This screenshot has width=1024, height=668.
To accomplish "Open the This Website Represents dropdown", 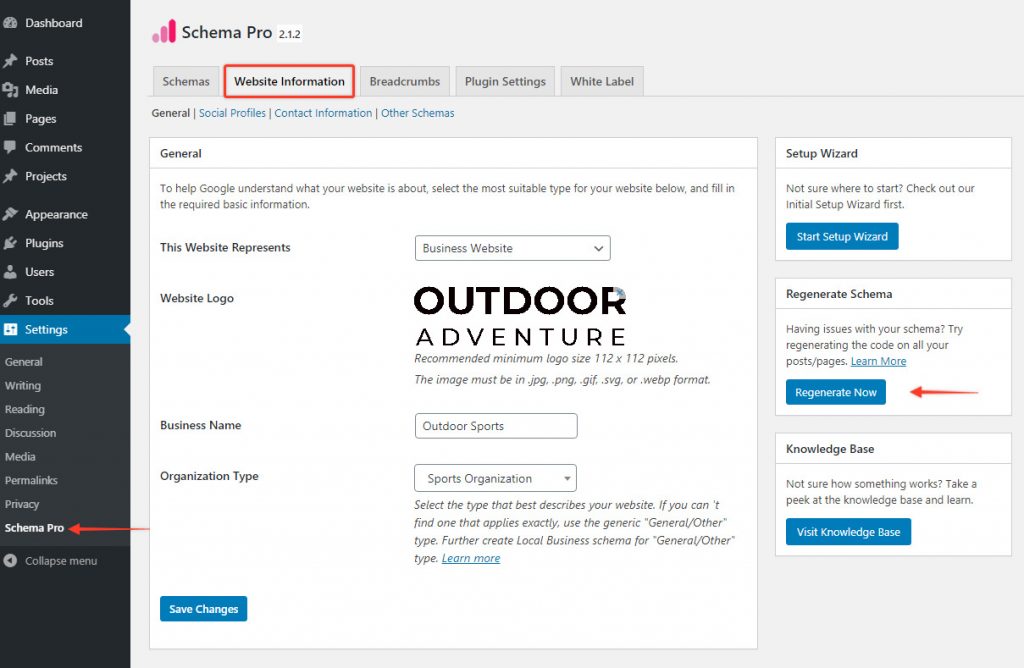I will [512, 248].
